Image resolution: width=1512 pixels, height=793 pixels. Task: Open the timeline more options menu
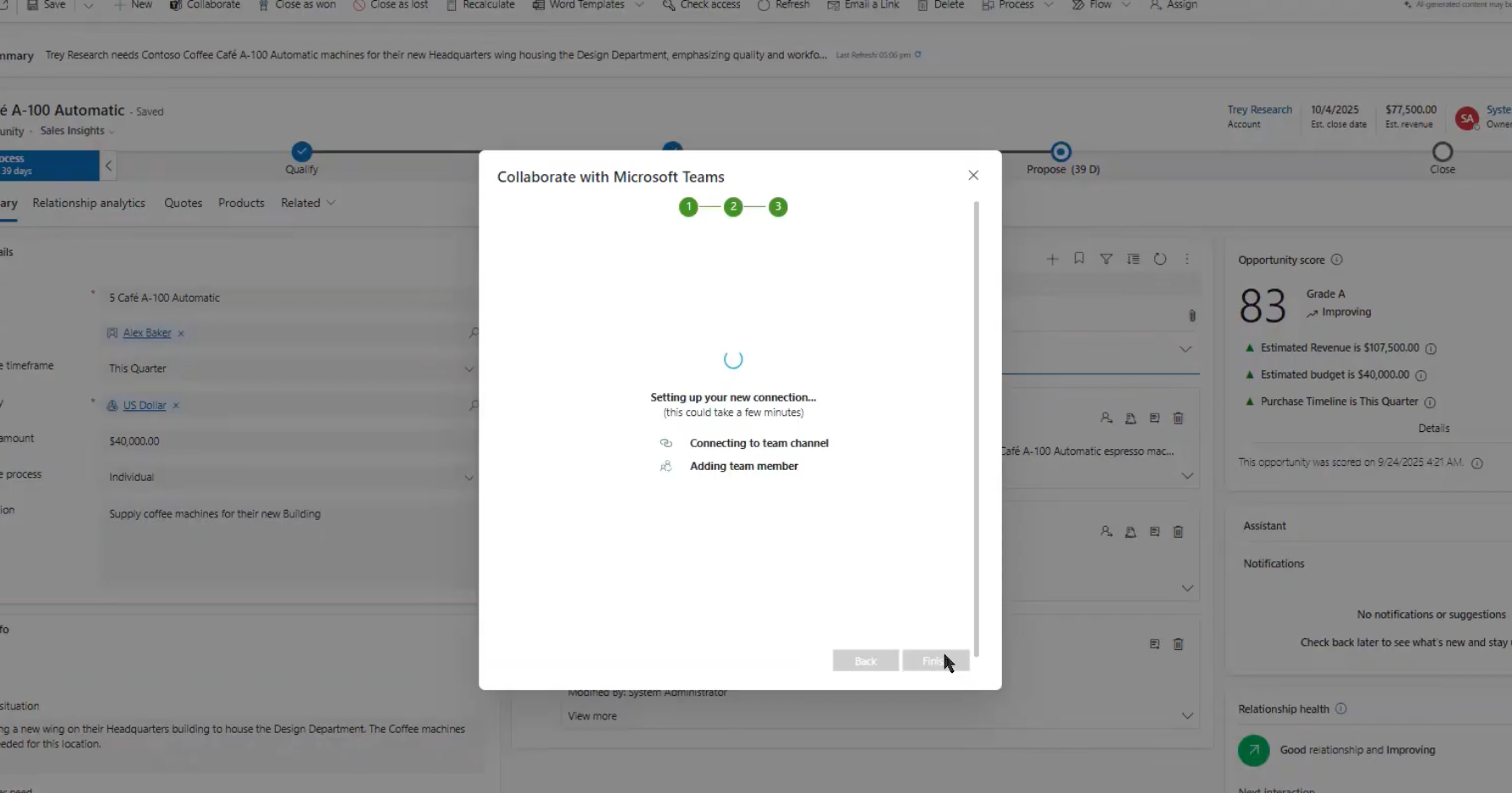[x=1187, y=260]
